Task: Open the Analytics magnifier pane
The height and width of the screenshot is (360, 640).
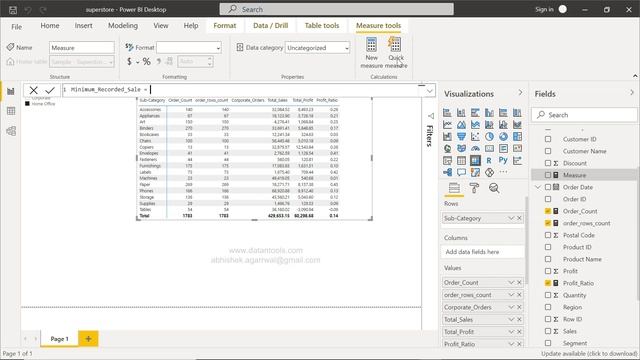Action: click(x=494, y=188)
